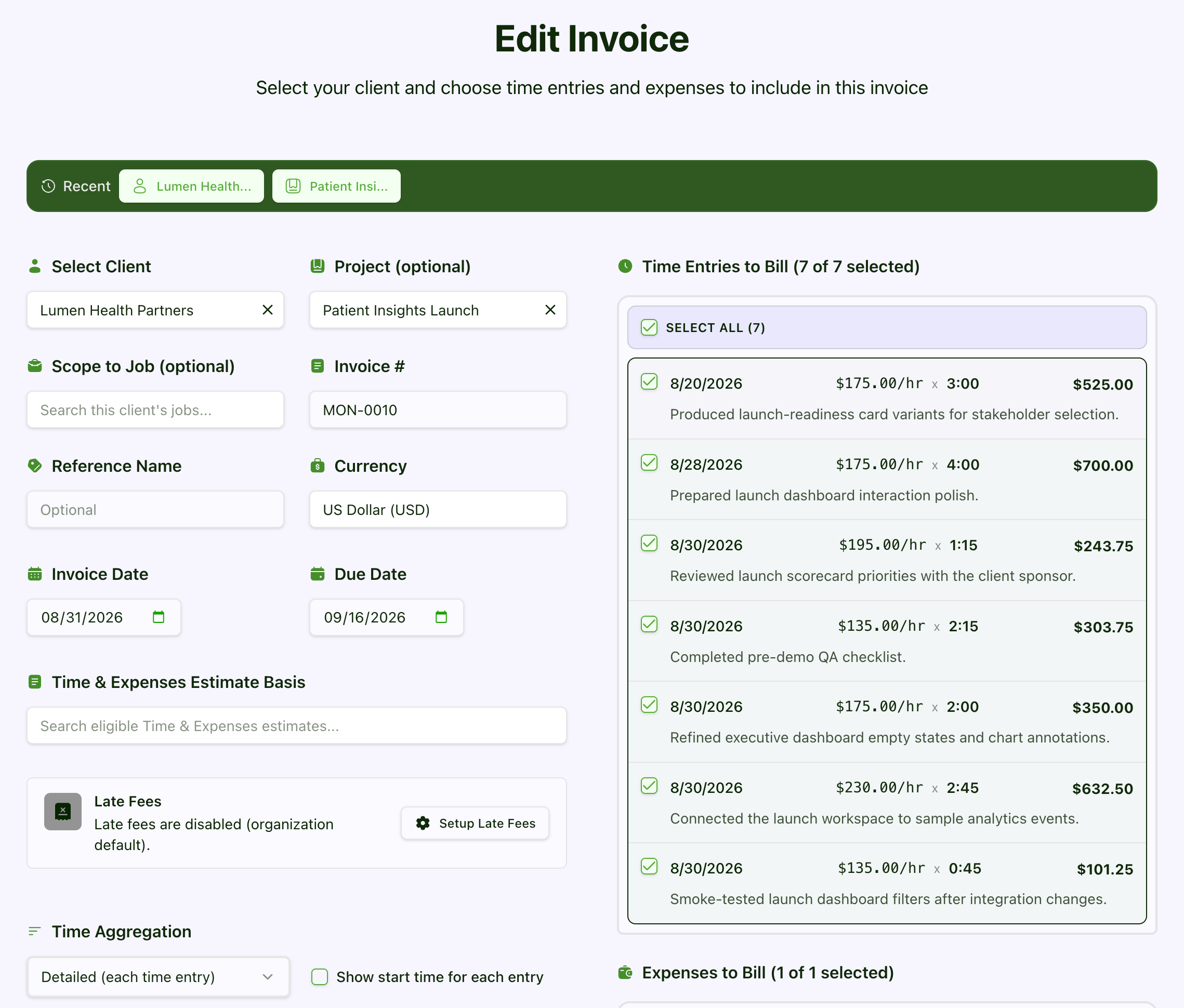Click the Recent history clock icon
This screenshot has width=1184, height=1008.
coord(48,186)
